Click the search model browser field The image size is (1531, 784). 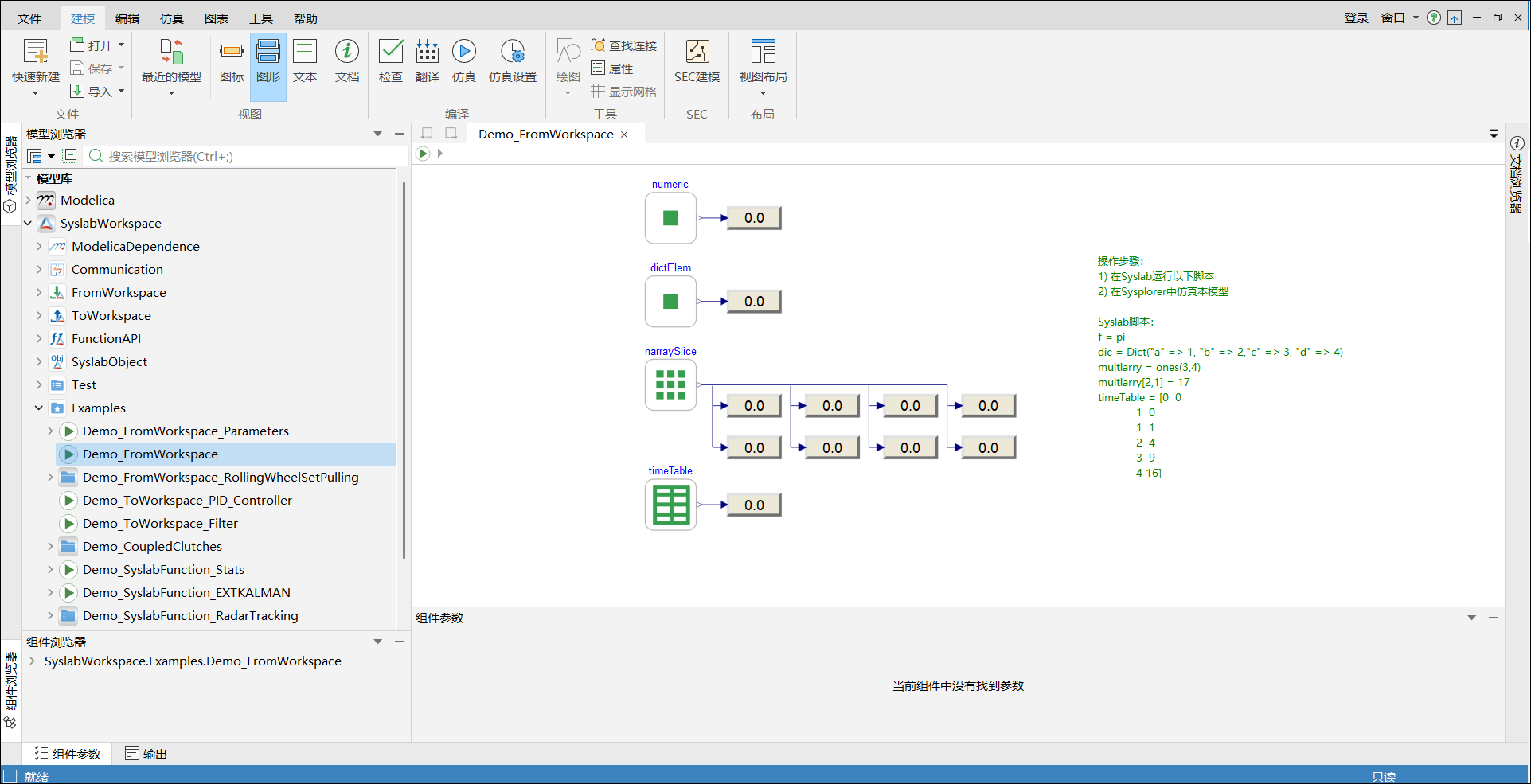[x=247, y=156]
